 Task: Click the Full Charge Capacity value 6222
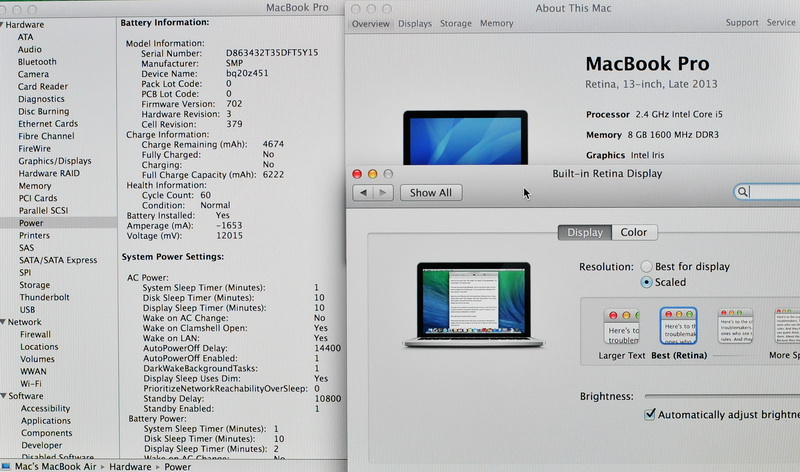[273, 175]
